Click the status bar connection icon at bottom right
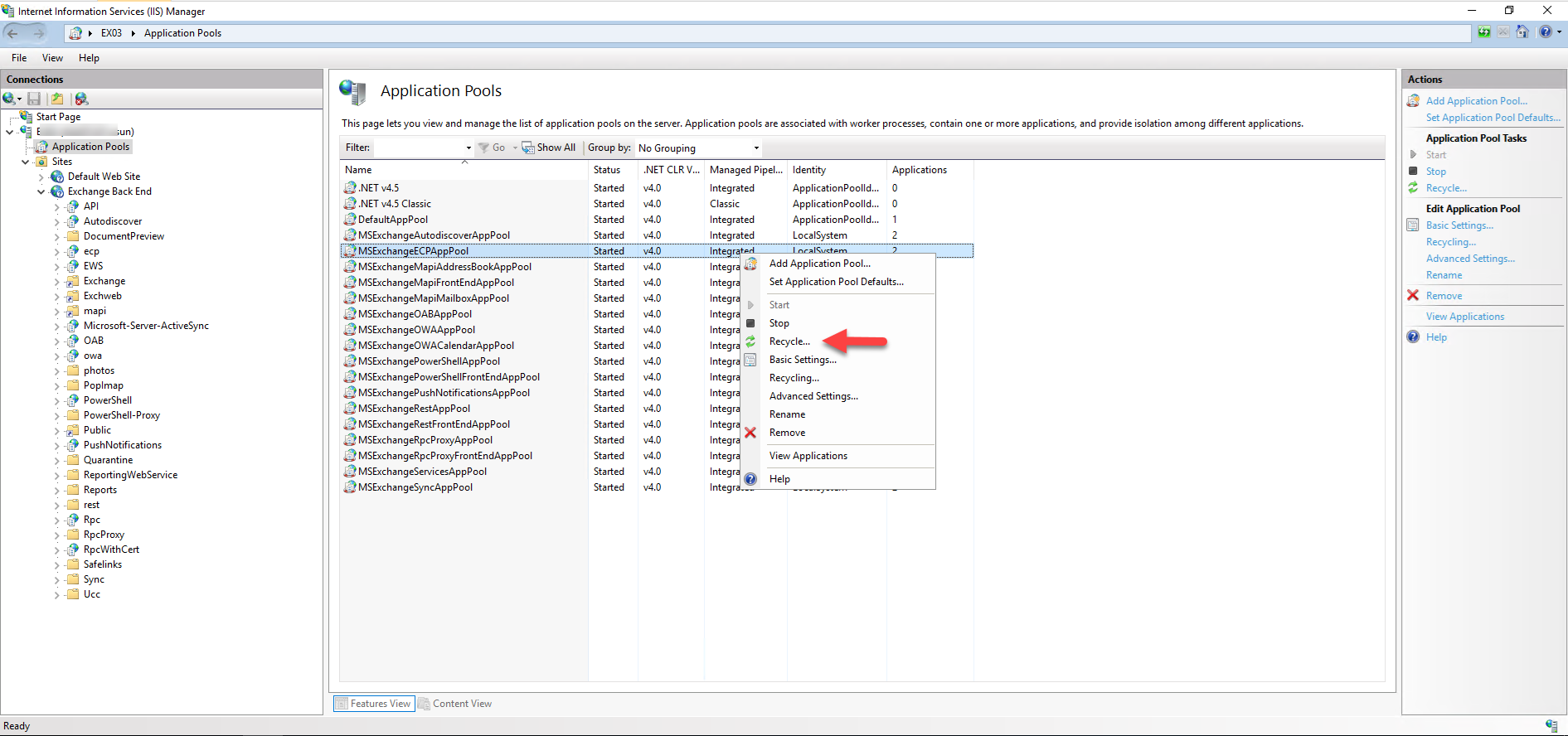 point(1551,726)
